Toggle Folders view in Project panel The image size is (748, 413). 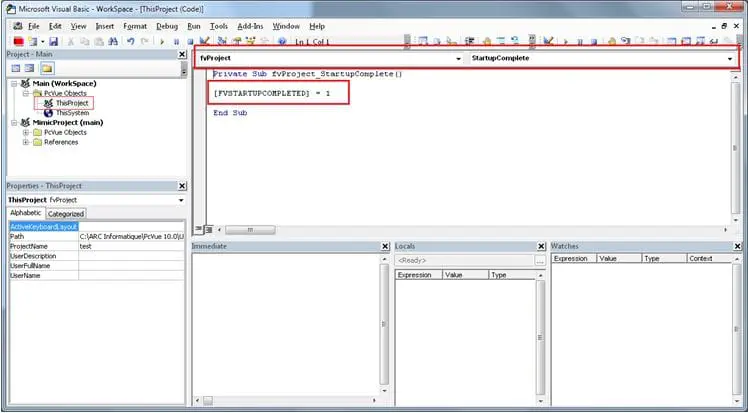47,69
